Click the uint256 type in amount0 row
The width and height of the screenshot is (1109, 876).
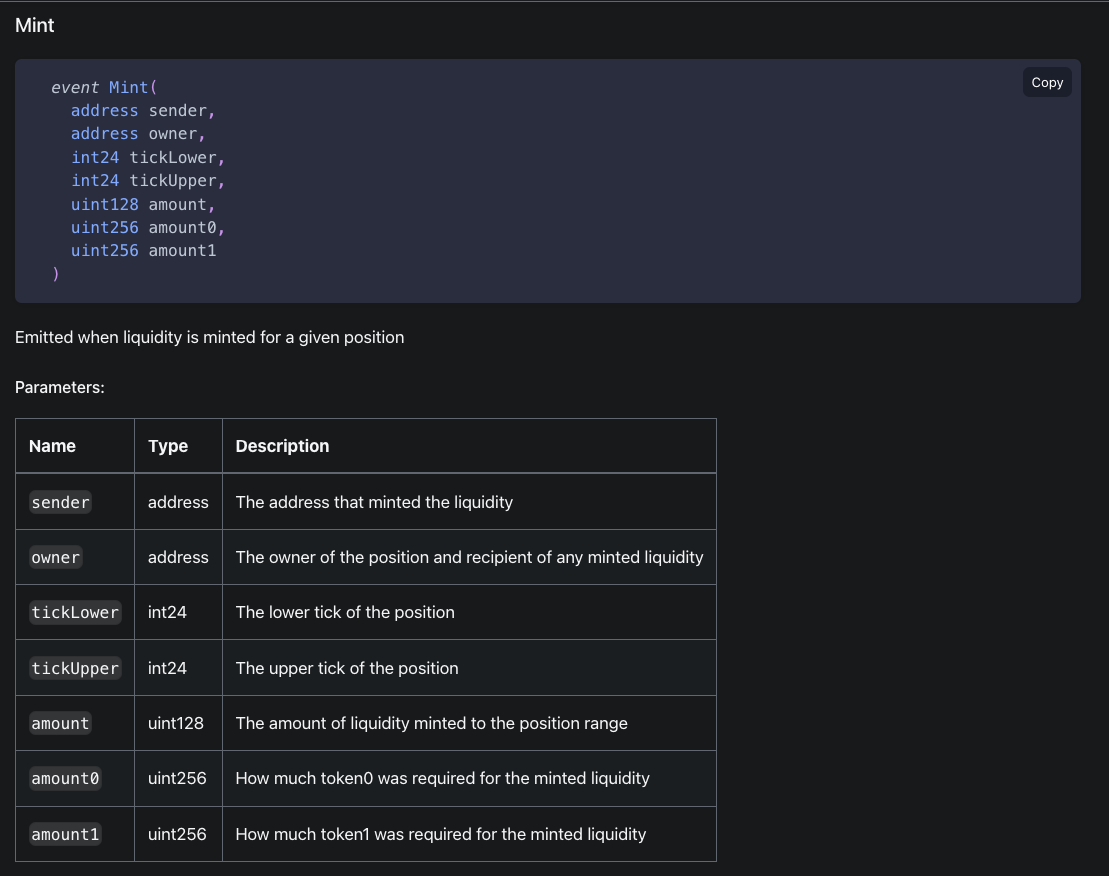177,778
